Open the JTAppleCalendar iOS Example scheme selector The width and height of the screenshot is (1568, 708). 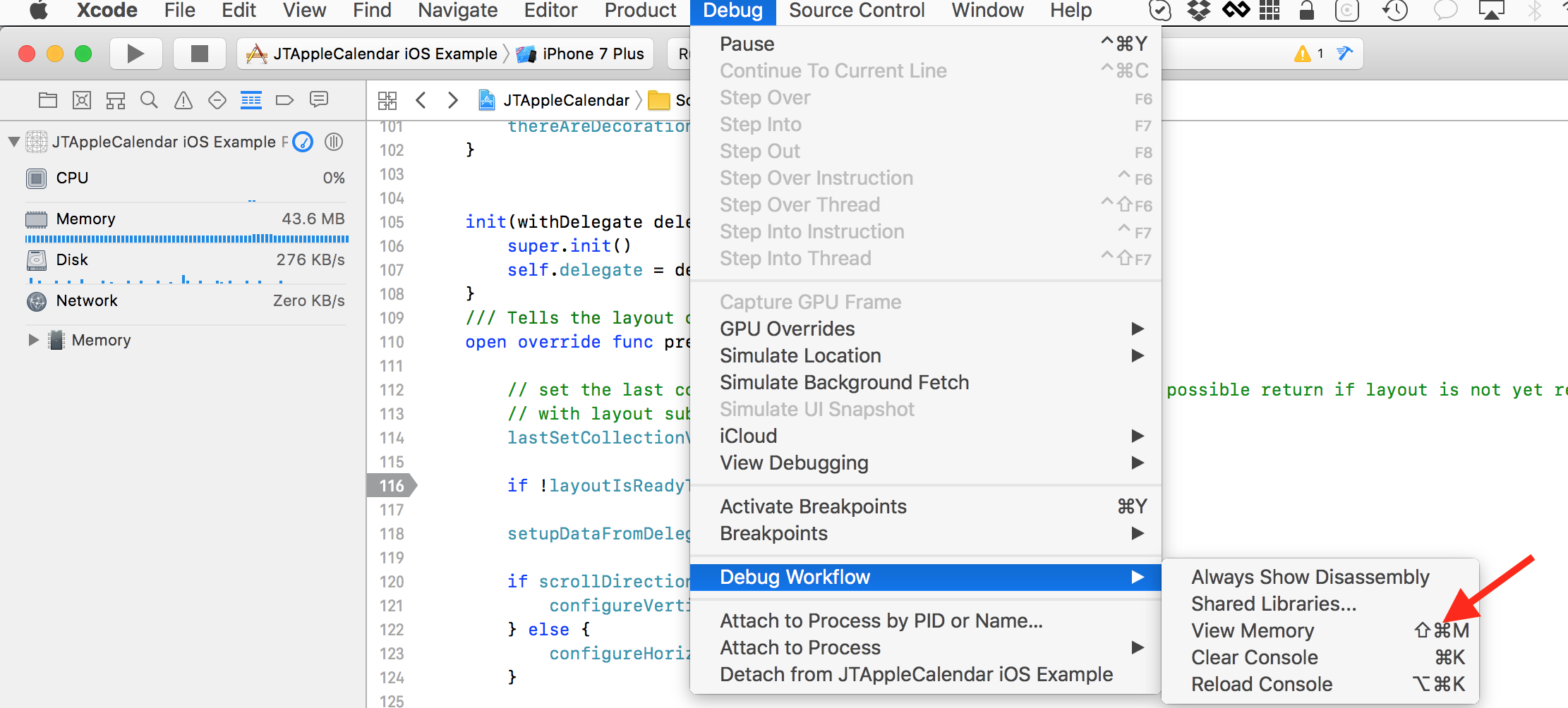pyautogui.click(x=373, y=54)
